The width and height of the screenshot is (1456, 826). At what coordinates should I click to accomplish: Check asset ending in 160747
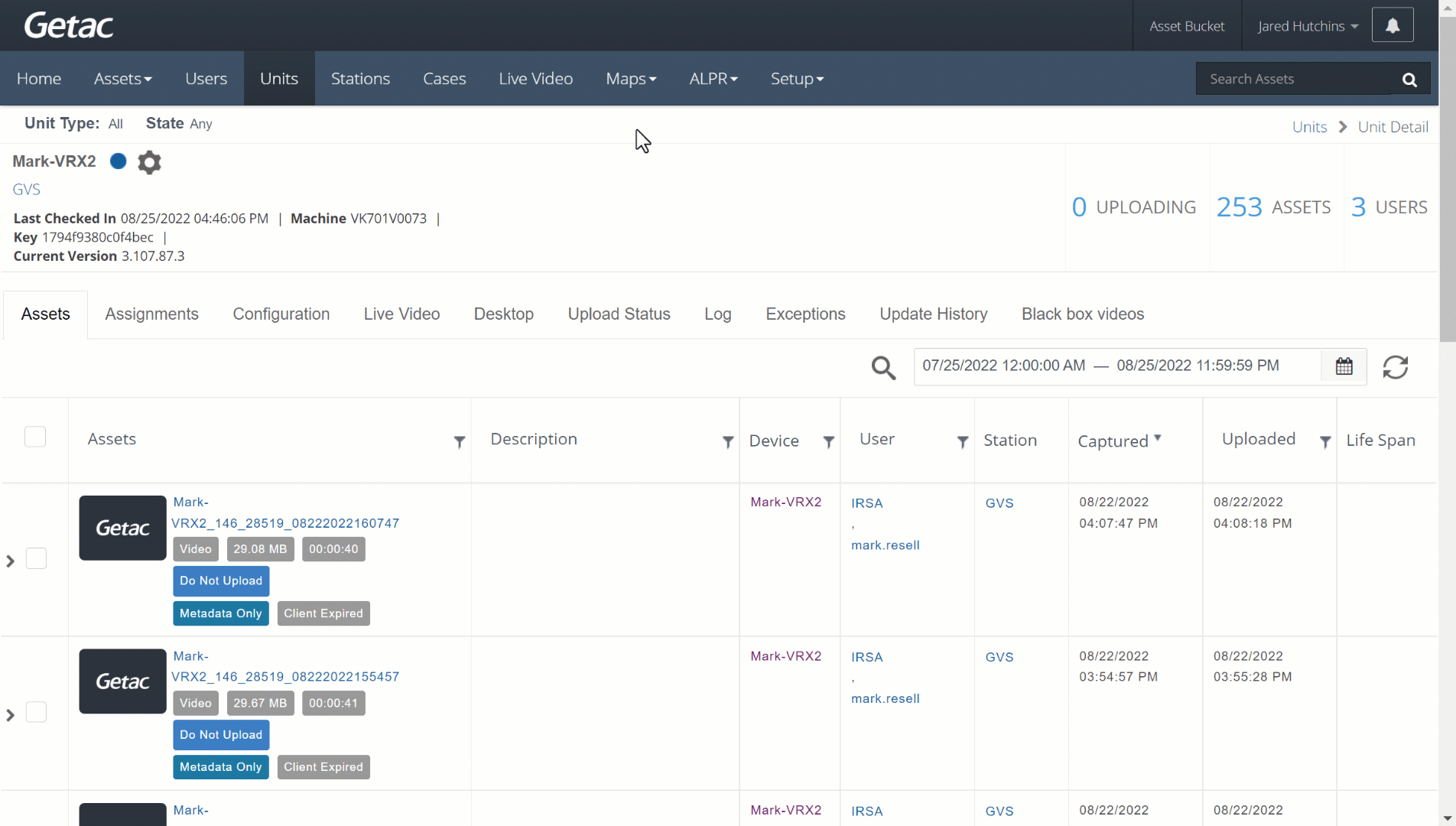click(36, 558)
